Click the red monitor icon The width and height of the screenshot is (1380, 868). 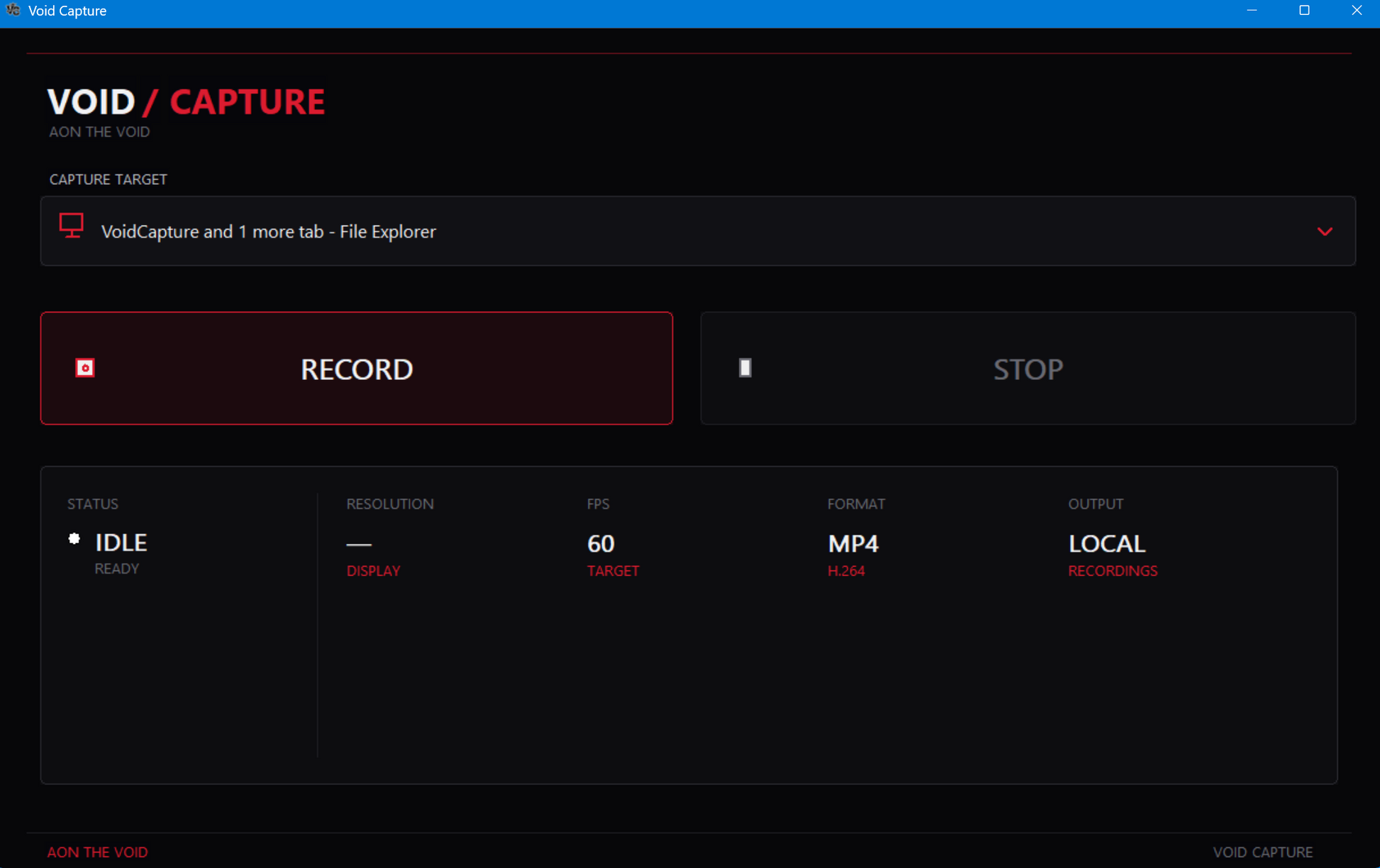[72, 226]
